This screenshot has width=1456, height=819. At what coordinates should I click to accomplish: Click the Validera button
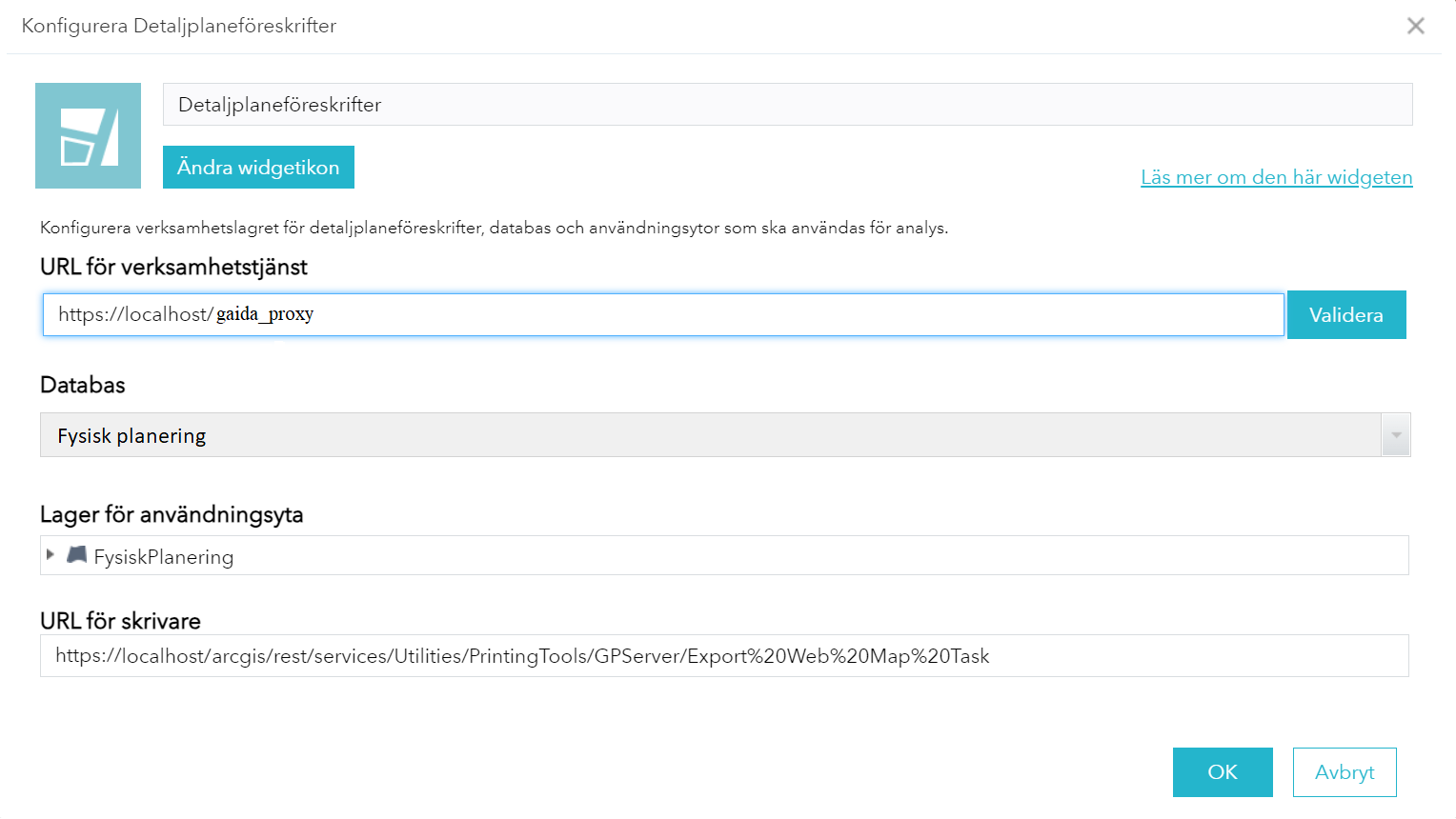(1345, 315)
